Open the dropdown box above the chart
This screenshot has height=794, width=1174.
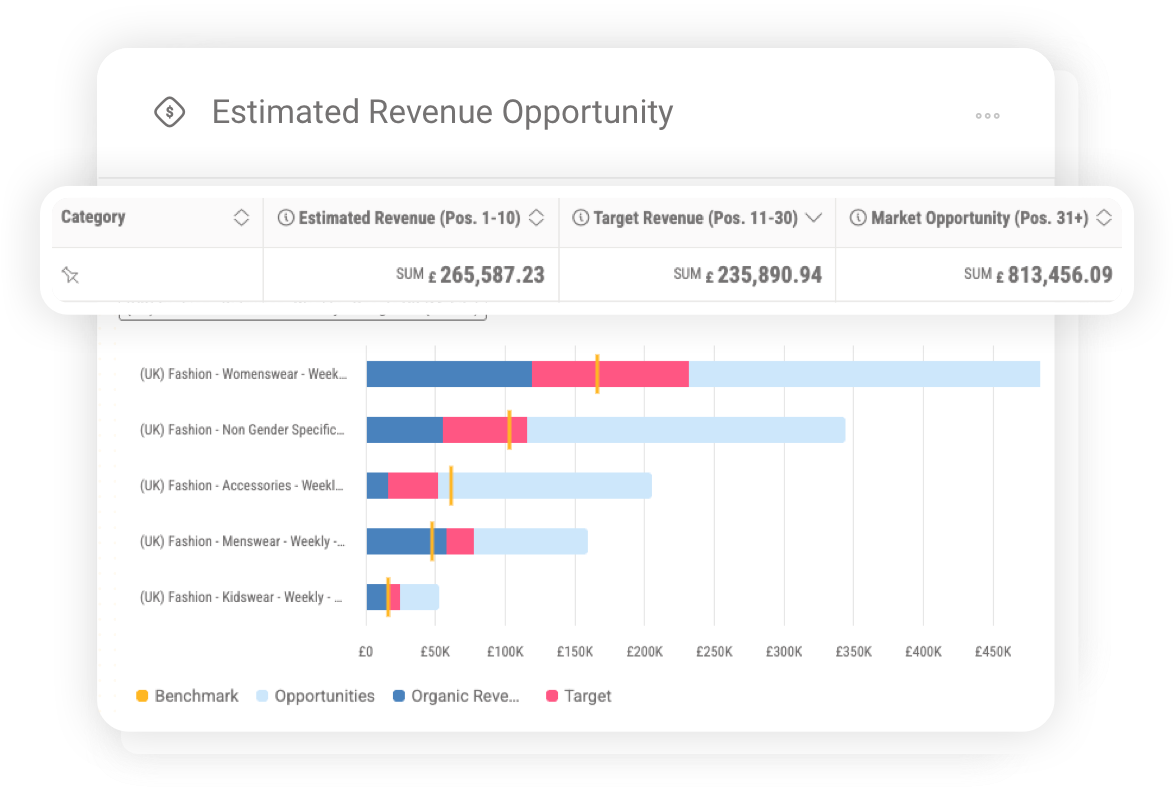(302, 316)
